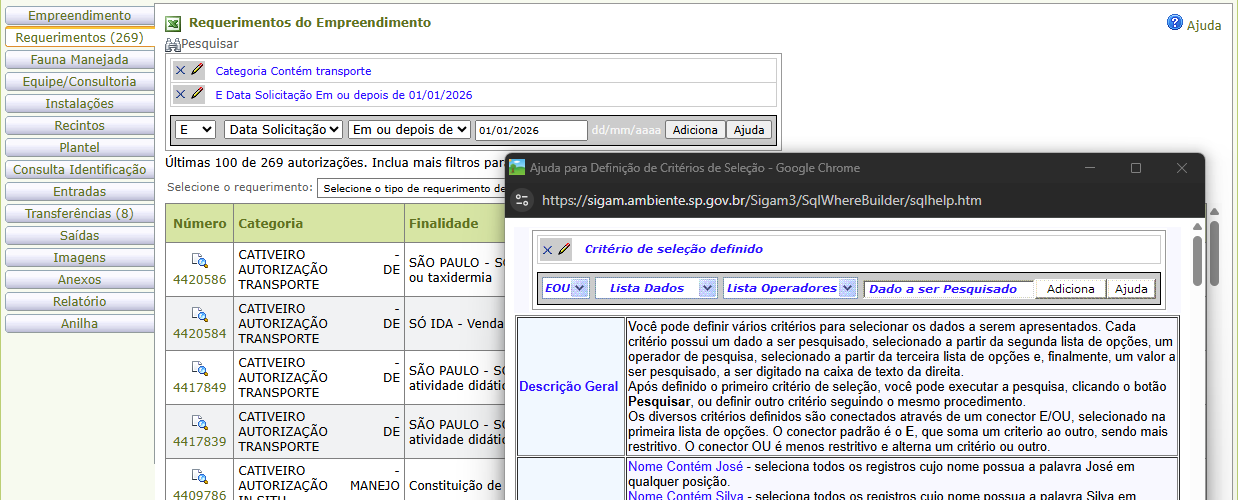
Task: Expand the 'Selecione o tipo de requerimento' dropdown
Action: (x=411, y=188)
